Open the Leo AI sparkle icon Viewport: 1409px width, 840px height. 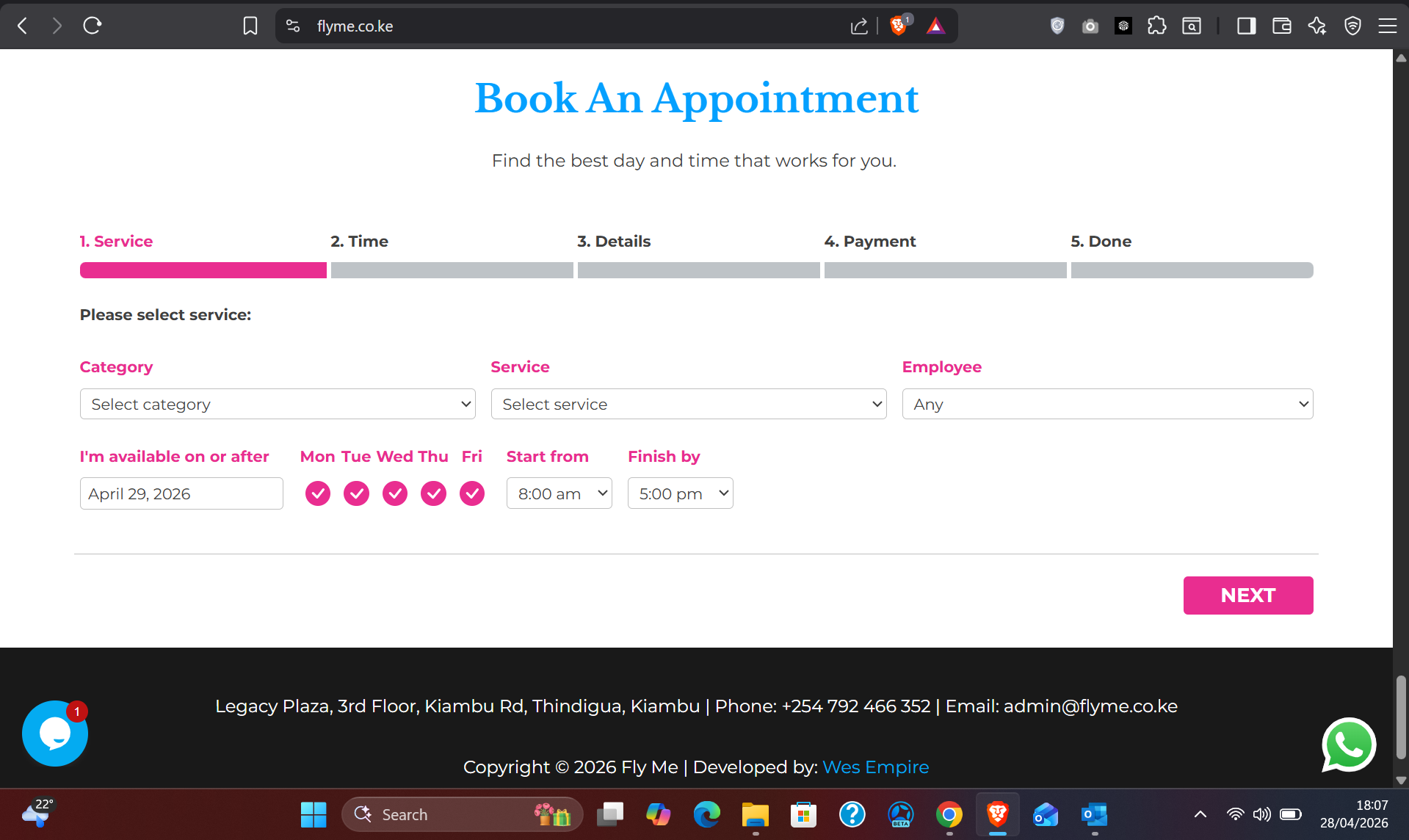pyautogui.click(x=1317, y=26)
